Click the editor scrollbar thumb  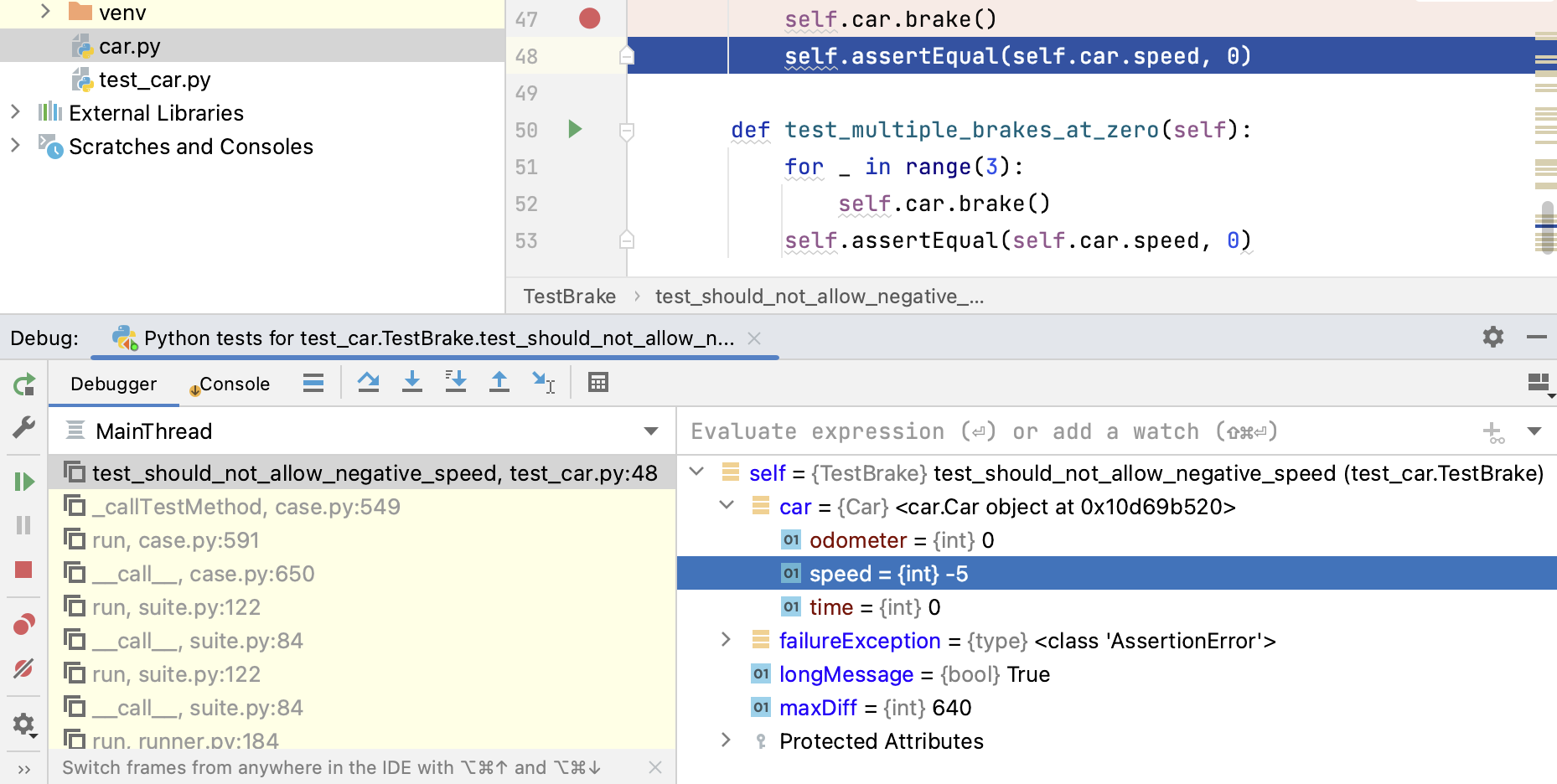pyautogui.click(x=1546, y=226)
